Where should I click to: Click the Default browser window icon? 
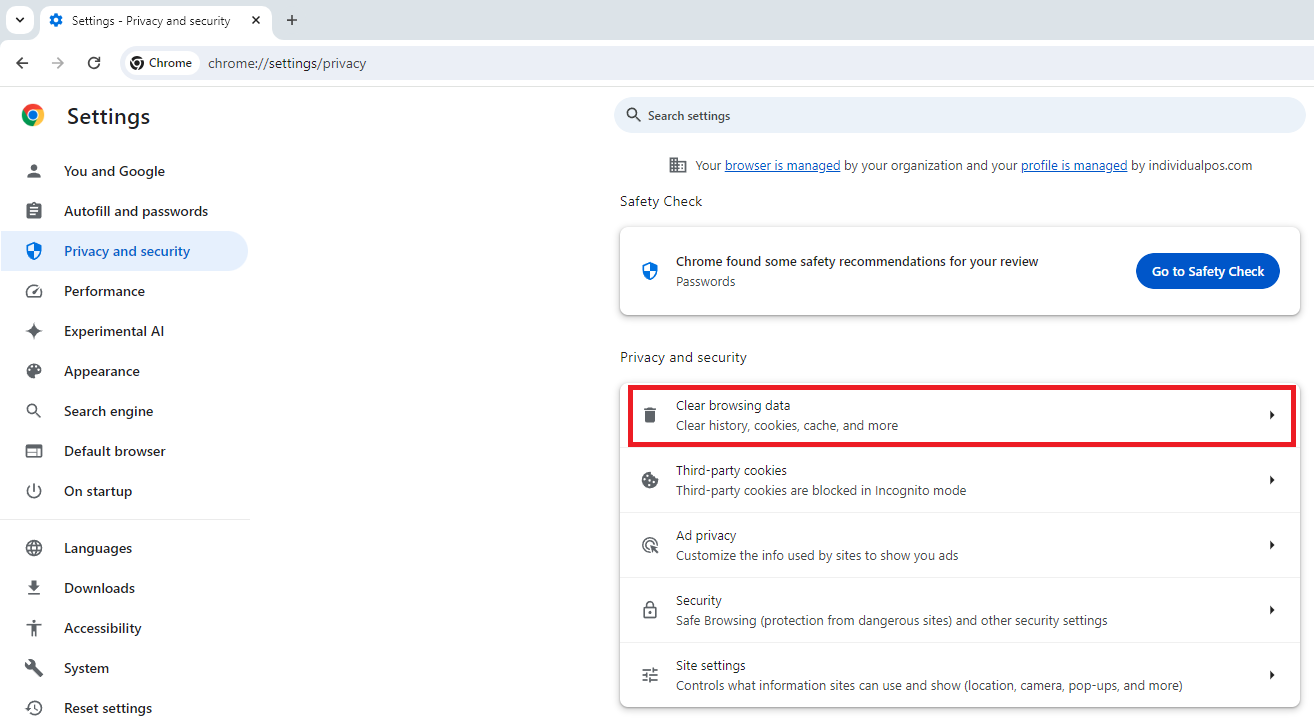(x=34, y=451)
